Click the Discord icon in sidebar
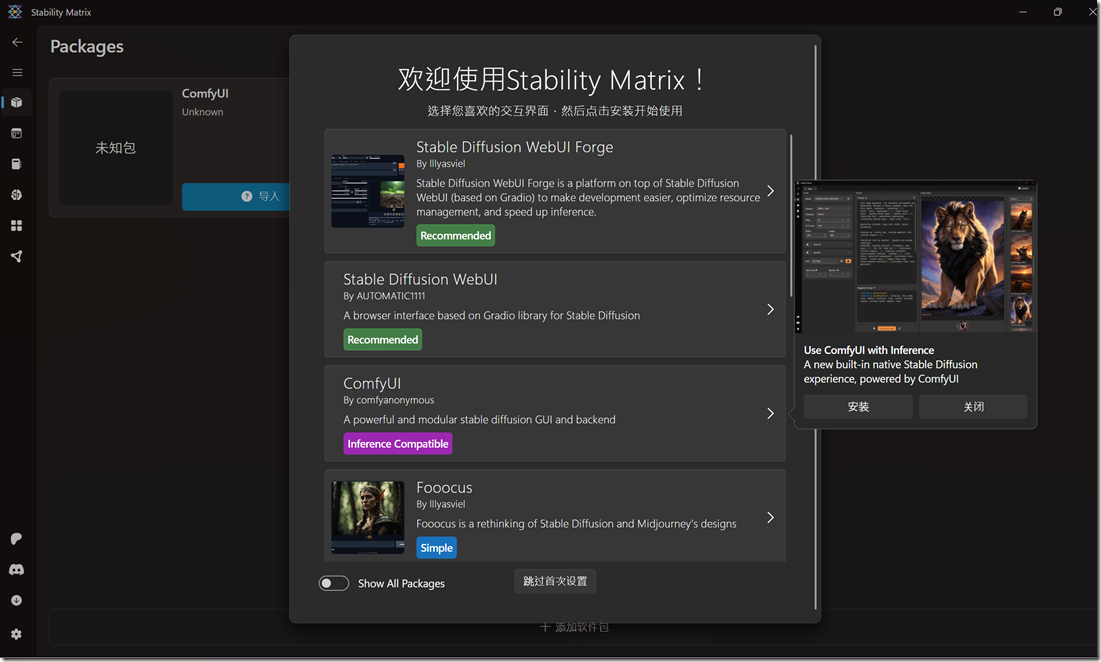Image resolution: width=1101 pixels, height=662 pixels. (17, 569)
